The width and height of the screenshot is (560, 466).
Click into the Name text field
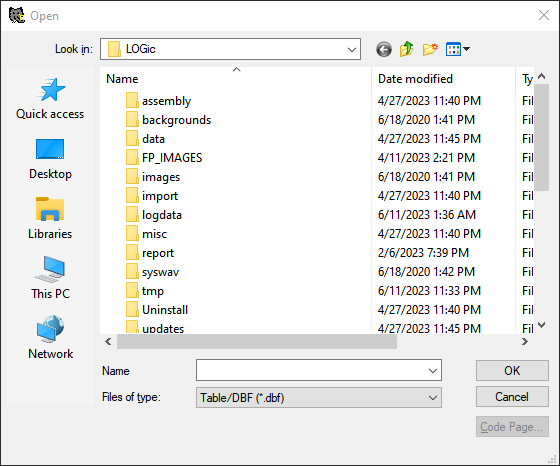311,371
